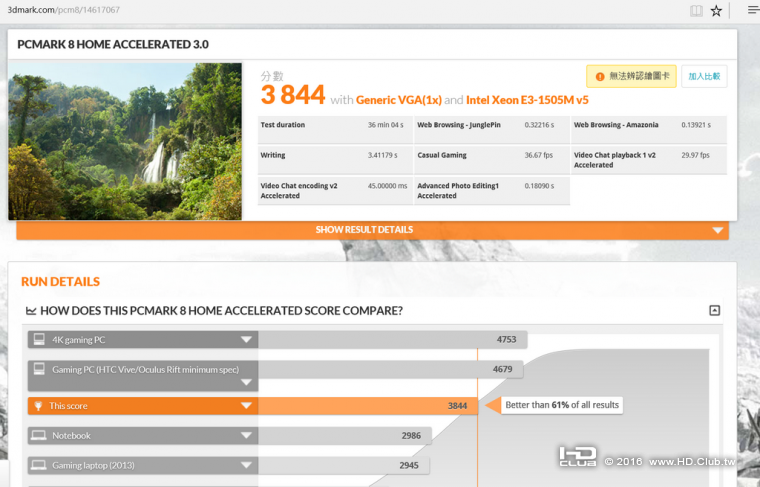Viewport: 760px width, 487px height.
Task: Collapse the score comparison section
Action: tap(714, 311)
